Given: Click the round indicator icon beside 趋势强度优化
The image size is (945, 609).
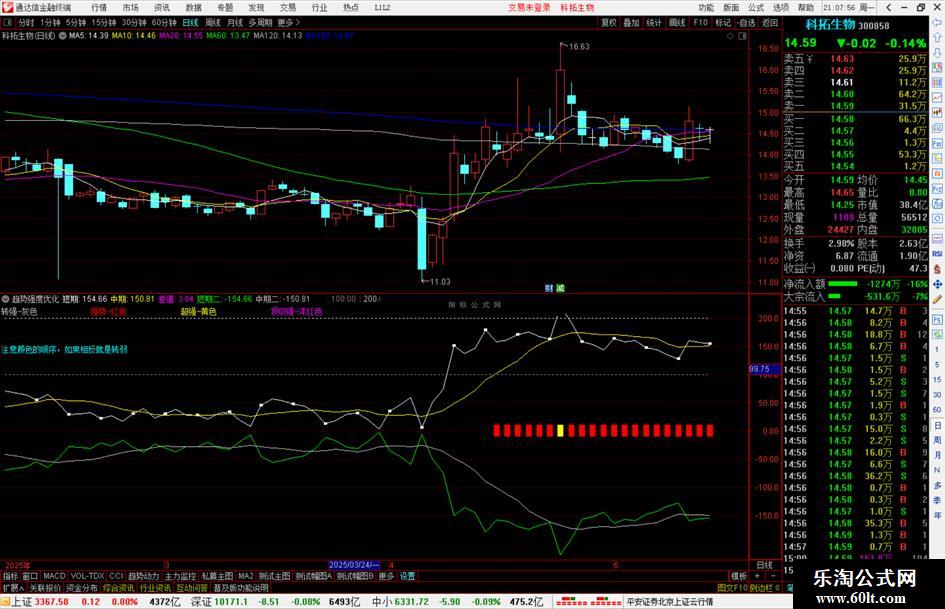Looking at the screenshot, I should 5,298.
